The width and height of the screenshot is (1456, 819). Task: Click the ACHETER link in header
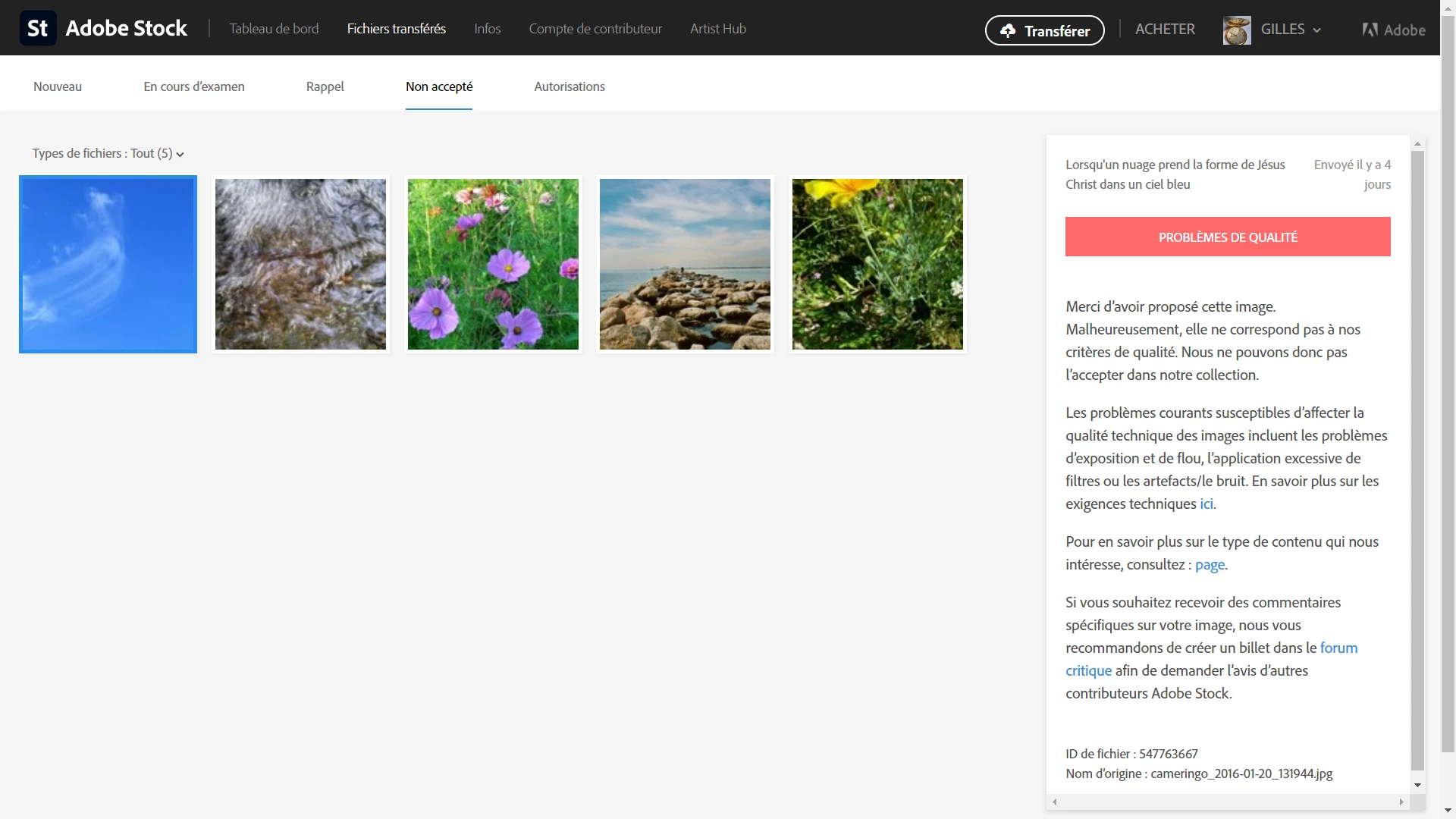pyautogui.click(x=1165, y=30)
